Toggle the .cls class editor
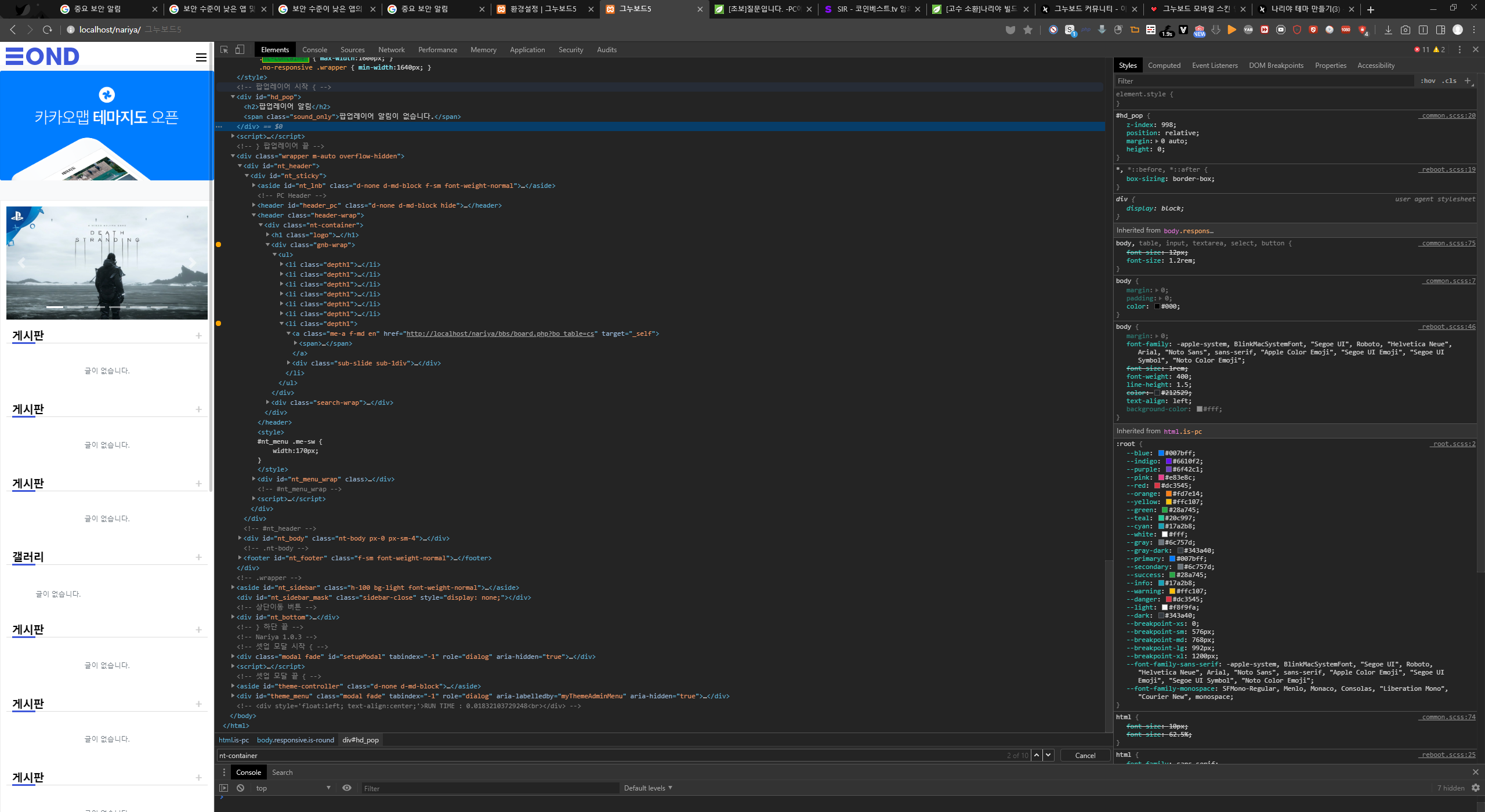 1449,81
